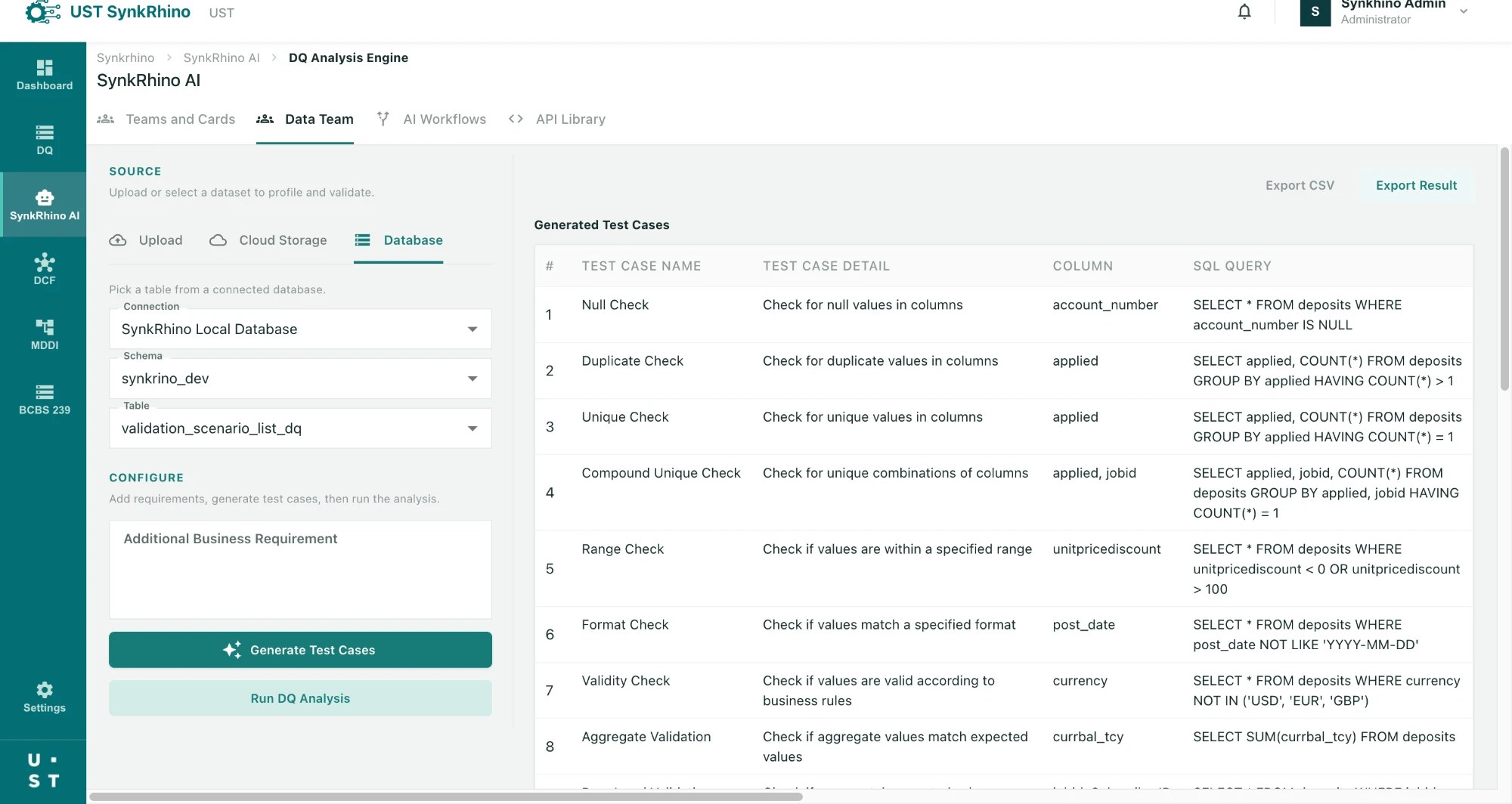Image resolution: width=1512 pixels, height=804 pixels.
Task: Click the post_date column cell
Action: (1083, 625)
